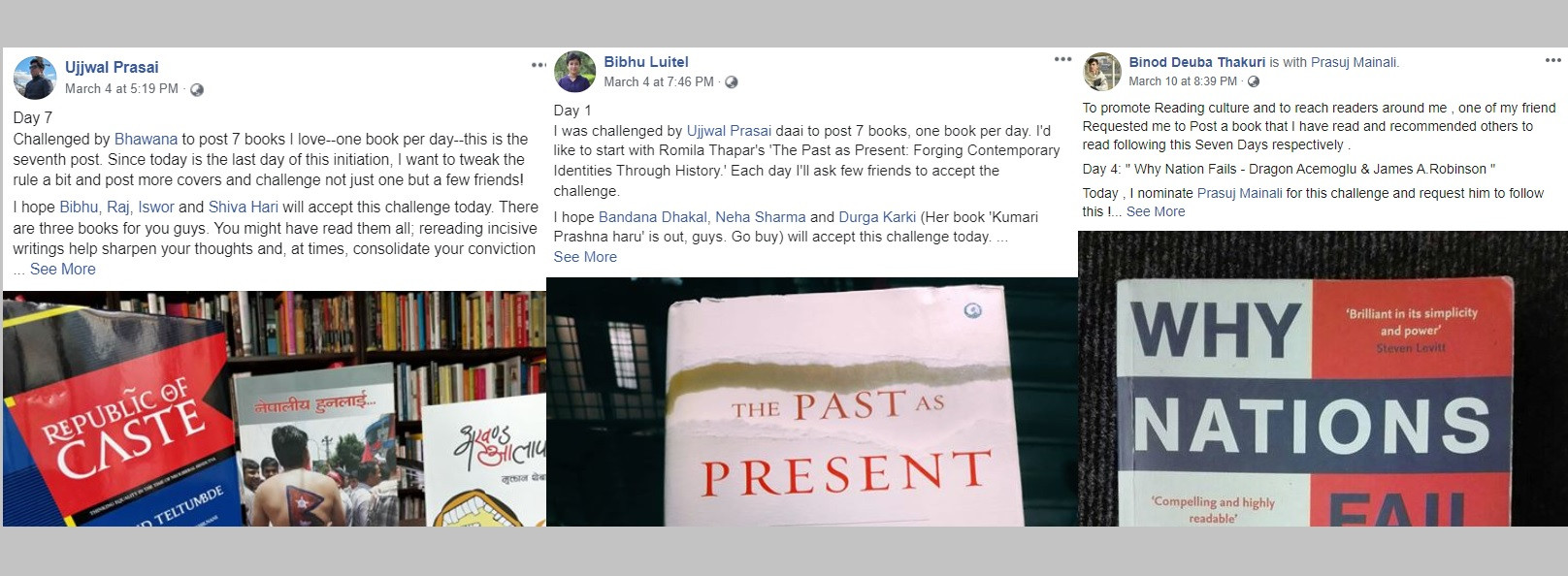
Task: Click public globe icon on Binod's post
Action: click(x=1254, y=81)
